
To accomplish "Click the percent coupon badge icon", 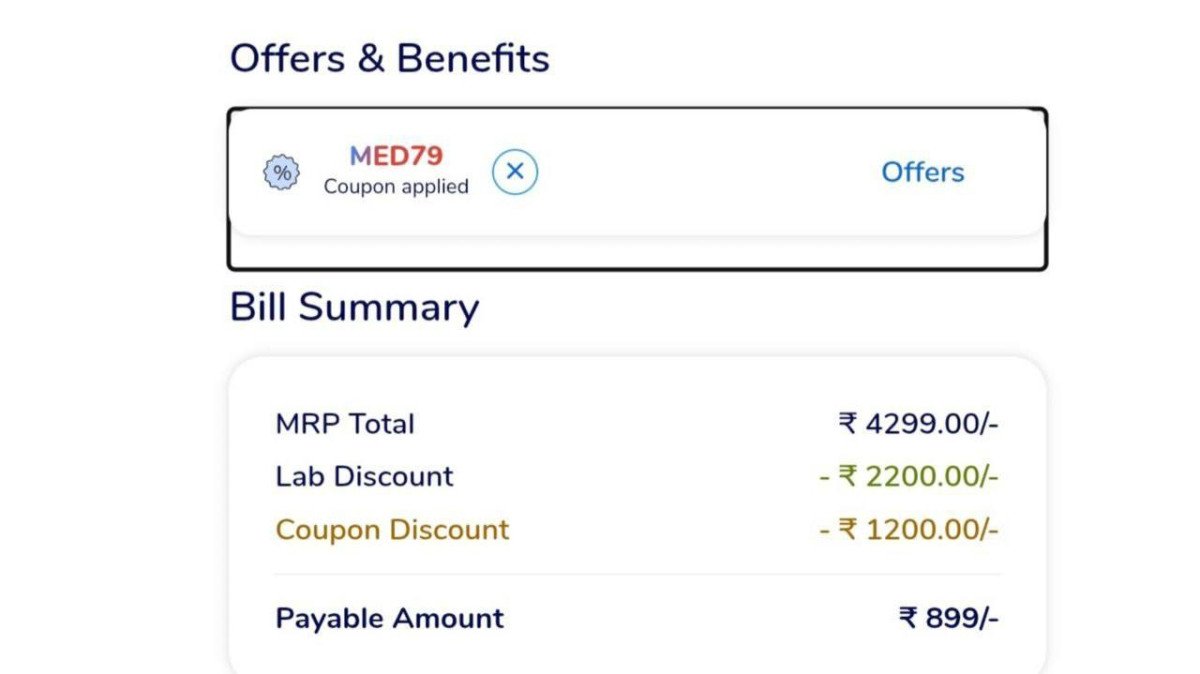I will coord(281,173).
